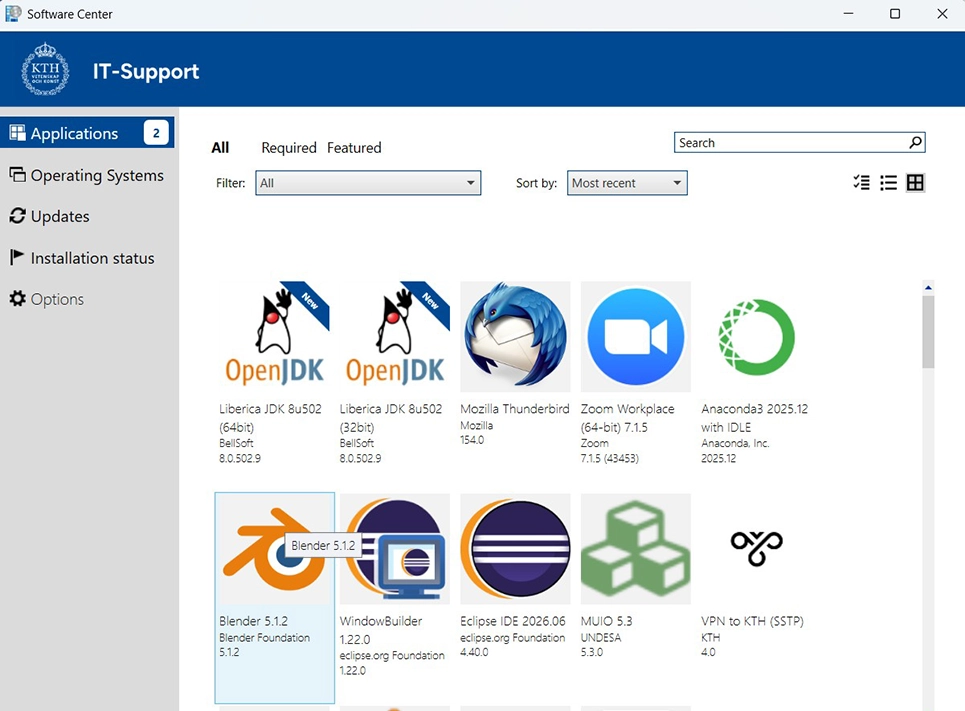Click the WindowBuilder 1.22.0 title text
Screen dimensions: 965x711
click(x=381, y=630)
